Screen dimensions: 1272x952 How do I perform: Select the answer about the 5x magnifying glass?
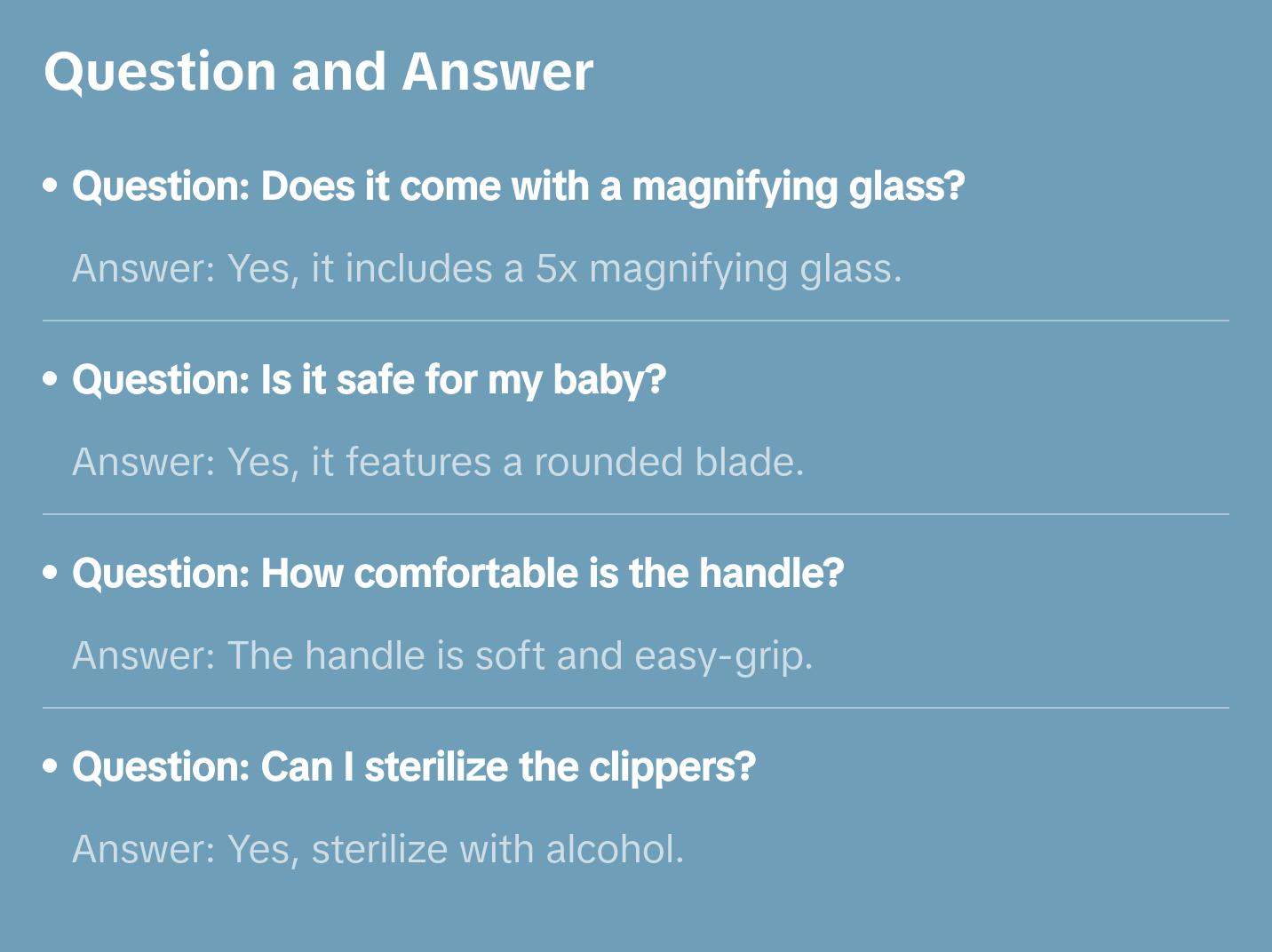(487, 269)
